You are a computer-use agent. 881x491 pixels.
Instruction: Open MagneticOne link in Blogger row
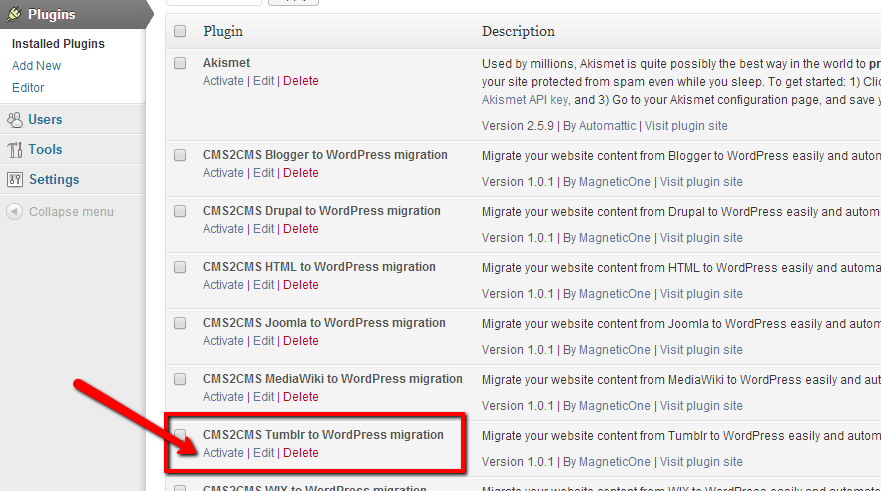point(615,182)
